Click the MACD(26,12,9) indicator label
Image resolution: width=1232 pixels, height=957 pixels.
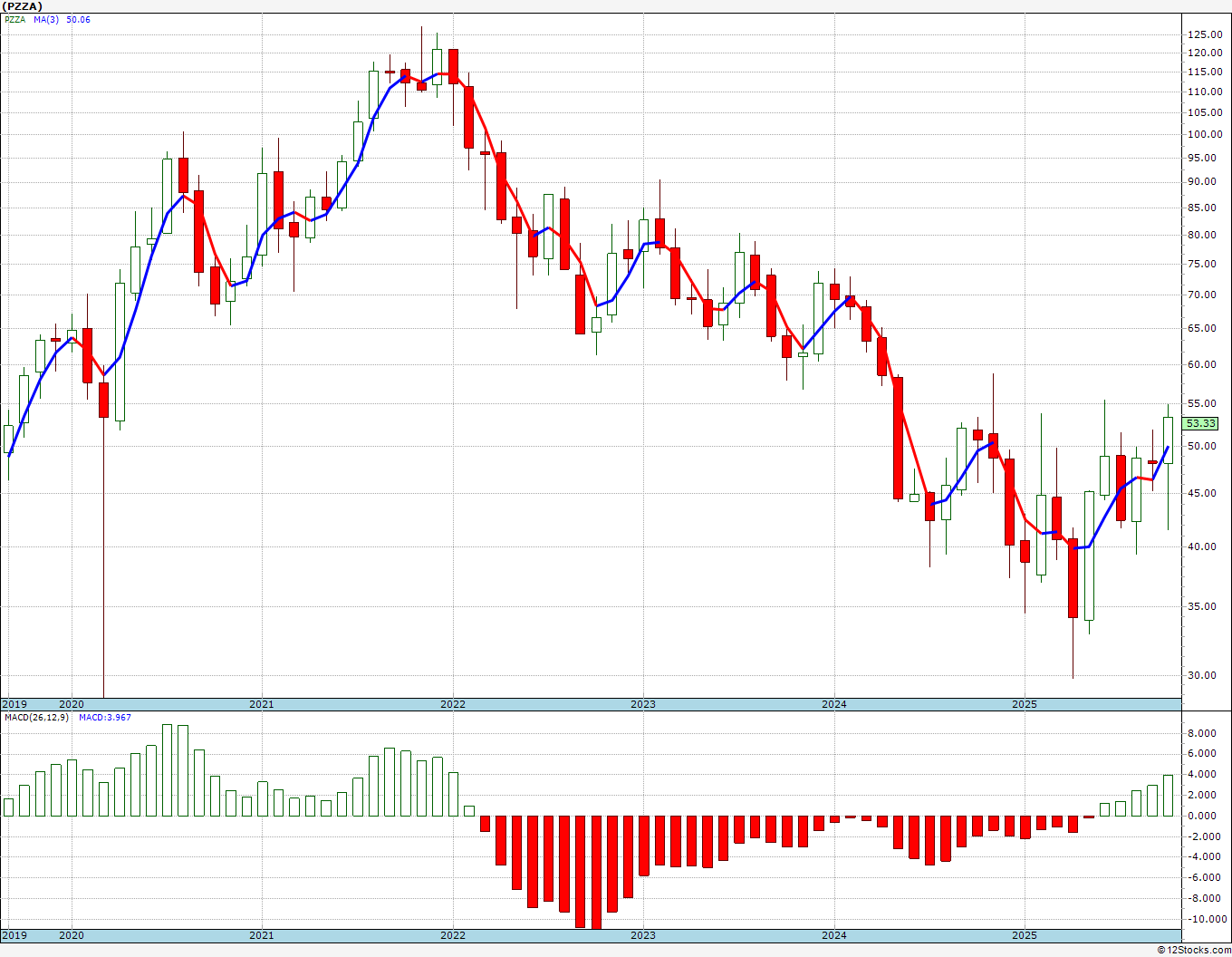click(x=36, y=718)
